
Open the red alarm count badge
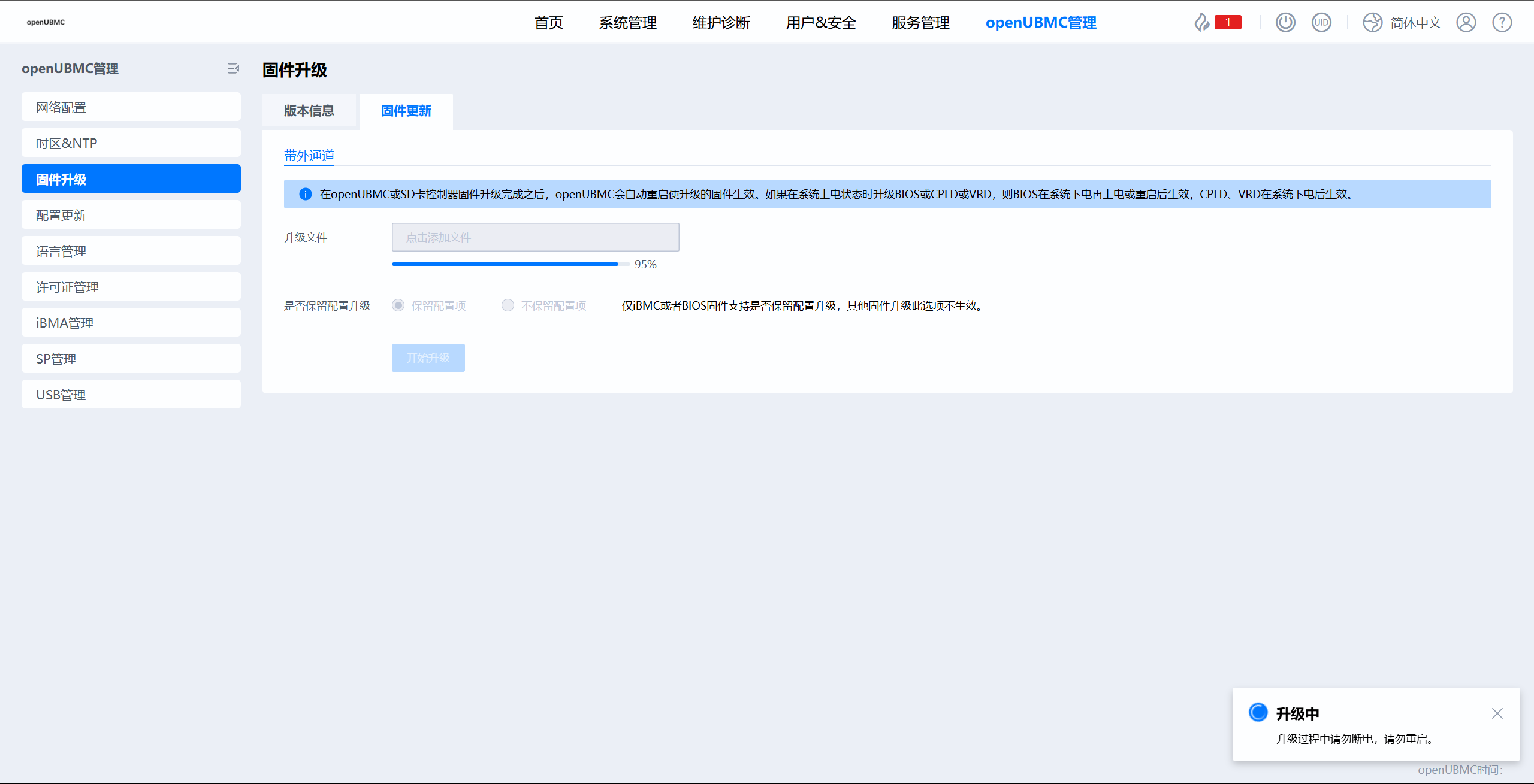tap(1228, 23)
